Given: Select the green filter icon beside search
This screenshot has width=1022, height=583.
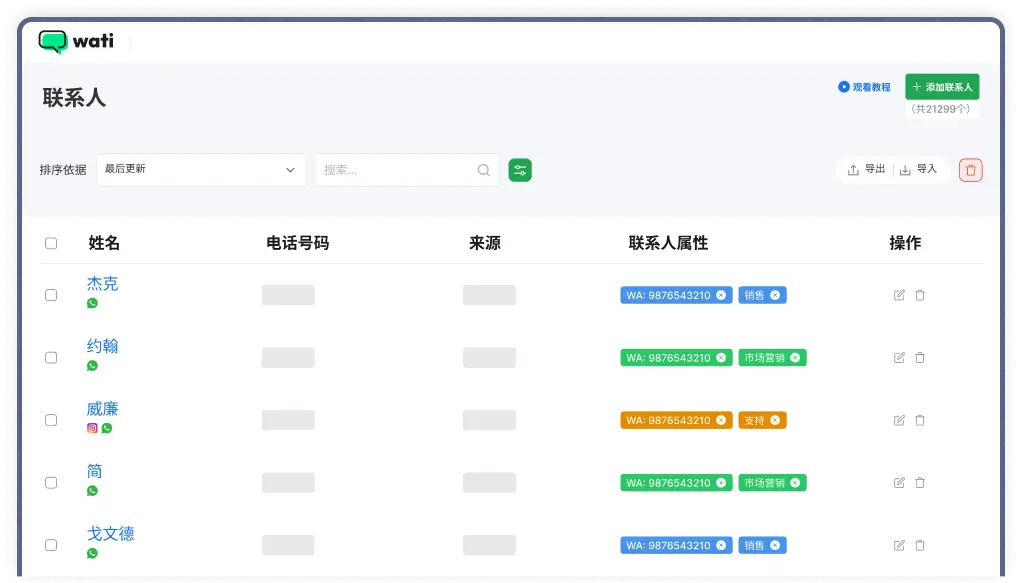Looking at the screenshot, I should click(519, 169).
